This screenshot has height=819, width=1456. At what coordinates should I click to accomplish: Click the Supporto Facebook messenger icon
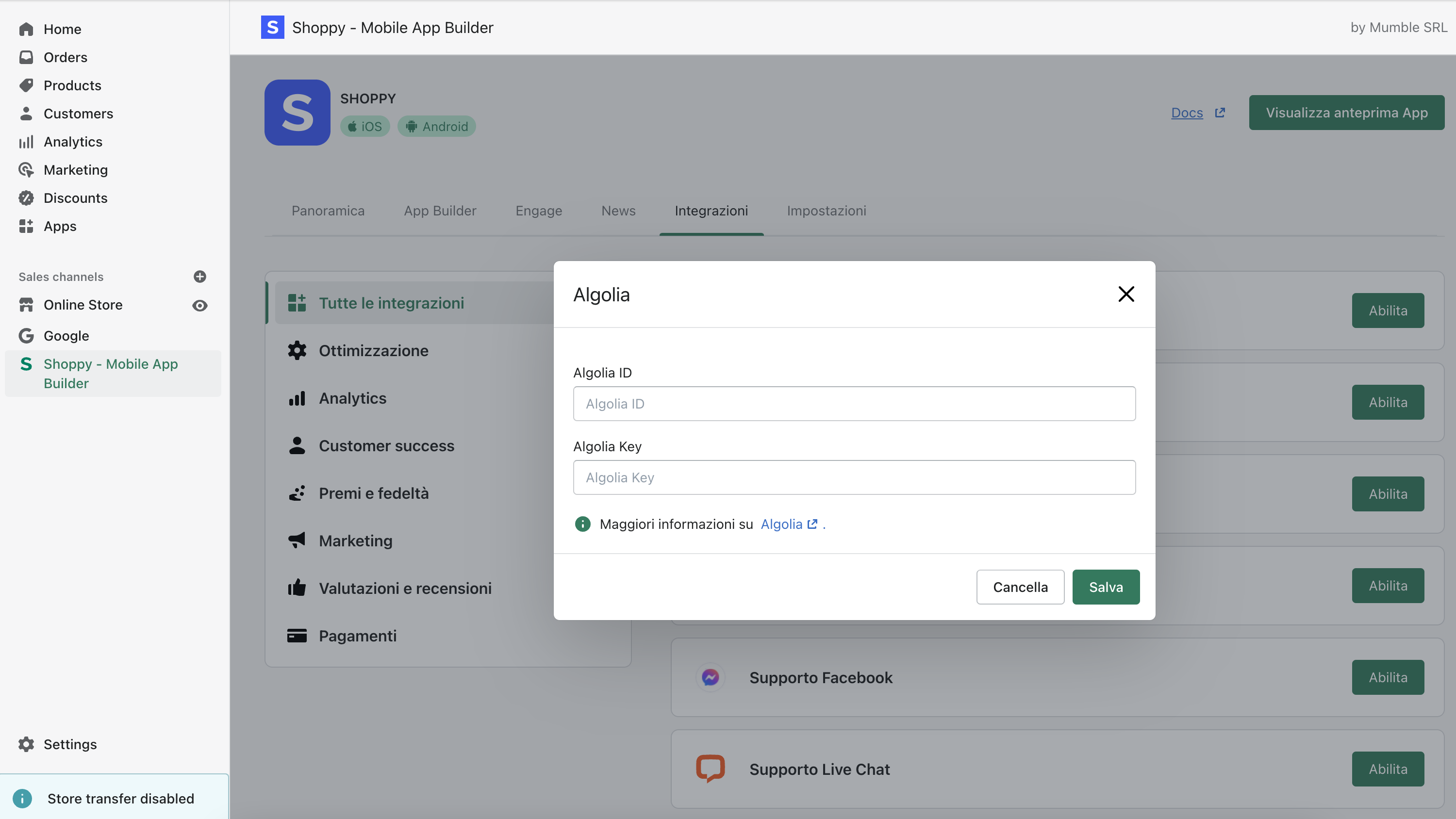710,677
